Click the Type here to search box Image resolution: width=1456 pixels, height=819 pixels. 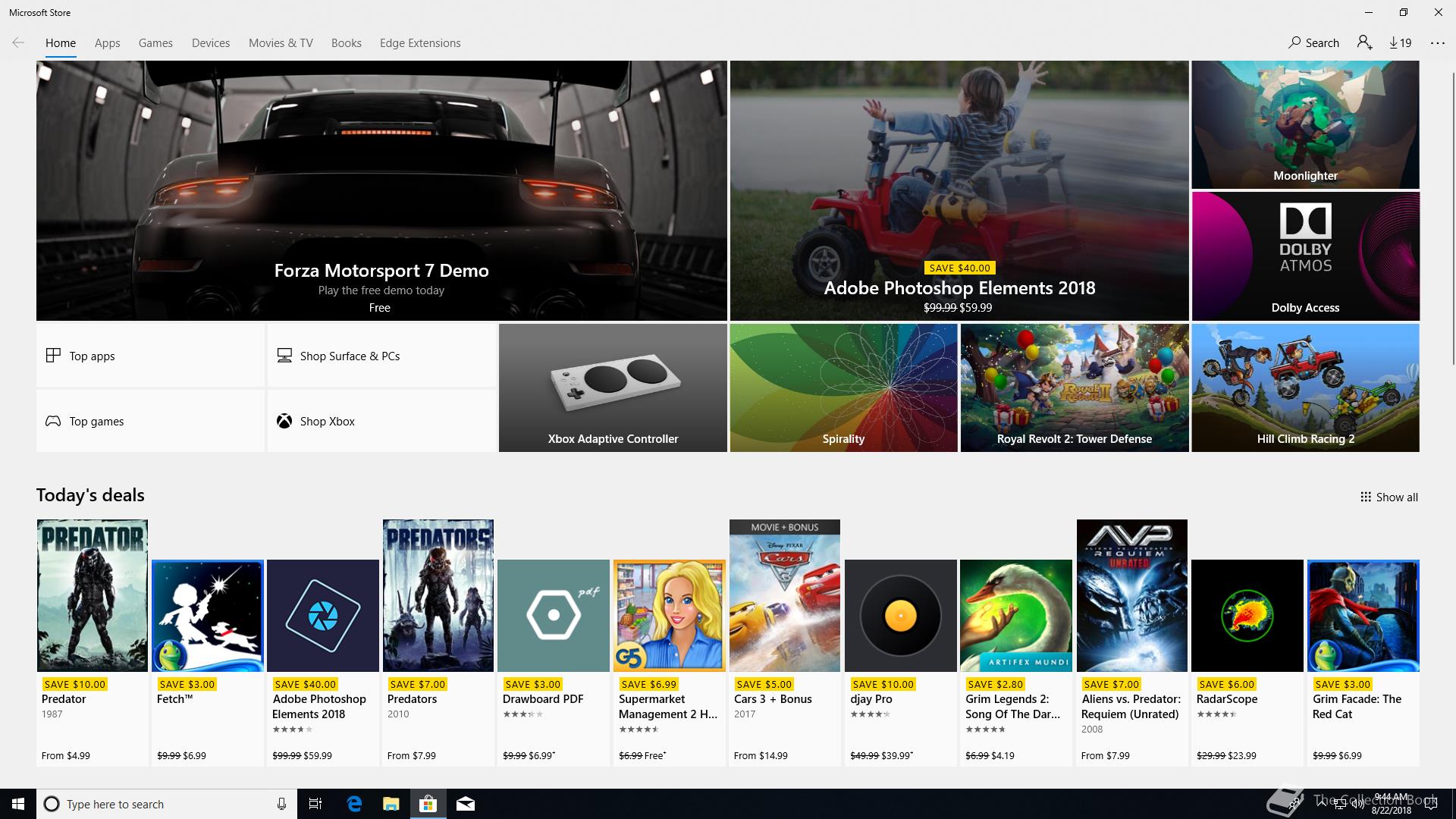tap(166, 804)
